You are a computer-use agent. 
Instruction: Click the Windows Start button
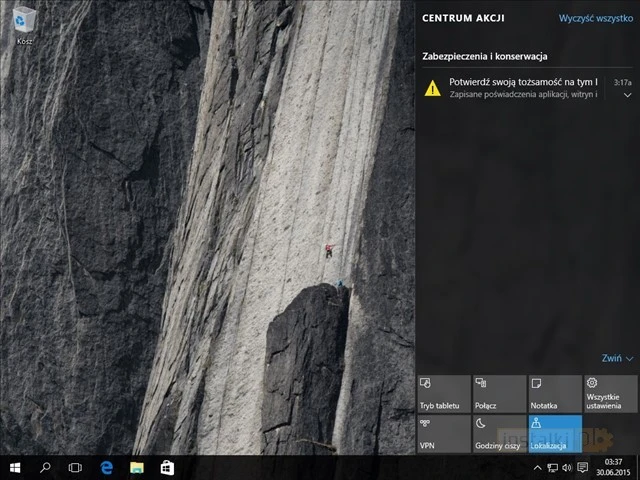pos(16,467)
